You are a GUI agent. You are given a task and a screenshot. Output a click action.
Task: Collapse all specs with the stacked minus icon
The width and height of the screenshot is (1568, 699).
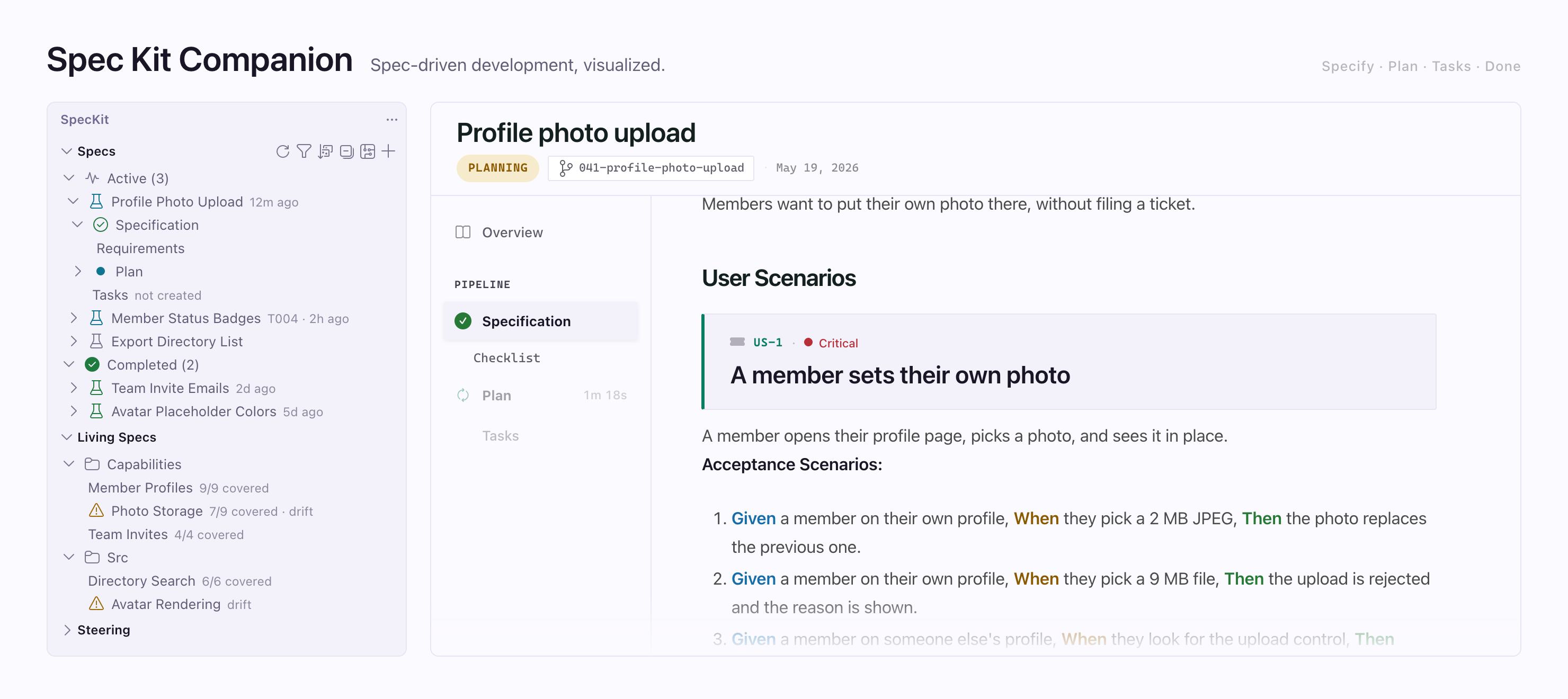pos(346,151)
